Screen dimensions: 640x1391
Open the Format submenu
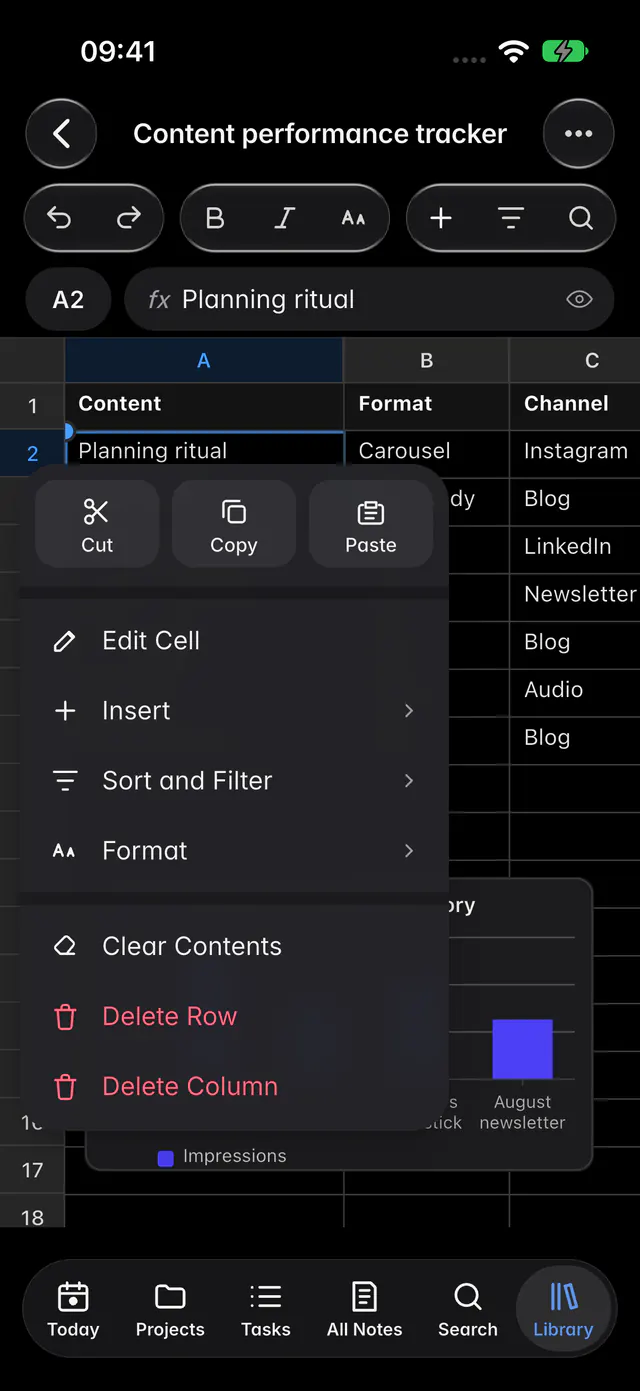point(234,851)
